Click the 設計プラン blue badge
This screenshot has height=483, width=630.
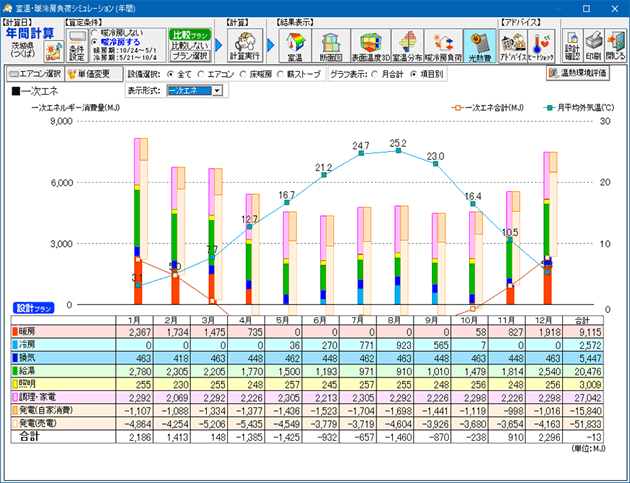(34, 308)
